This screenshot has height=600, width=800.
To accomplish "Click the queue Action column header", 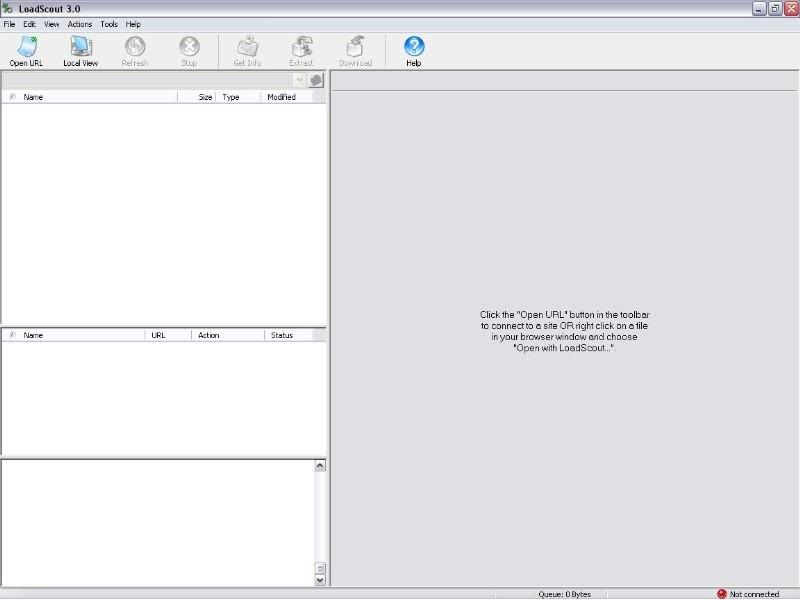I will point(228,335).
